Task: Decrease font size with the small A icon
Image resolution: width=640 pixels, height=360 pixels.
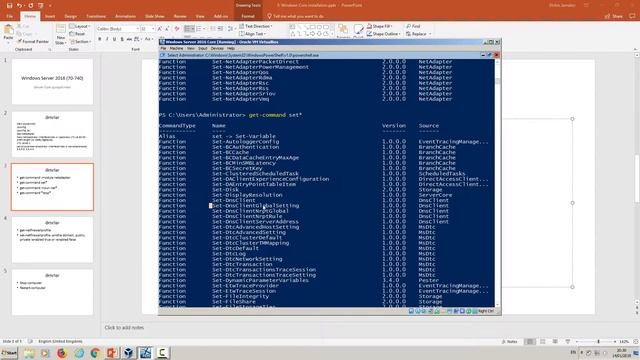Action: 167,29
